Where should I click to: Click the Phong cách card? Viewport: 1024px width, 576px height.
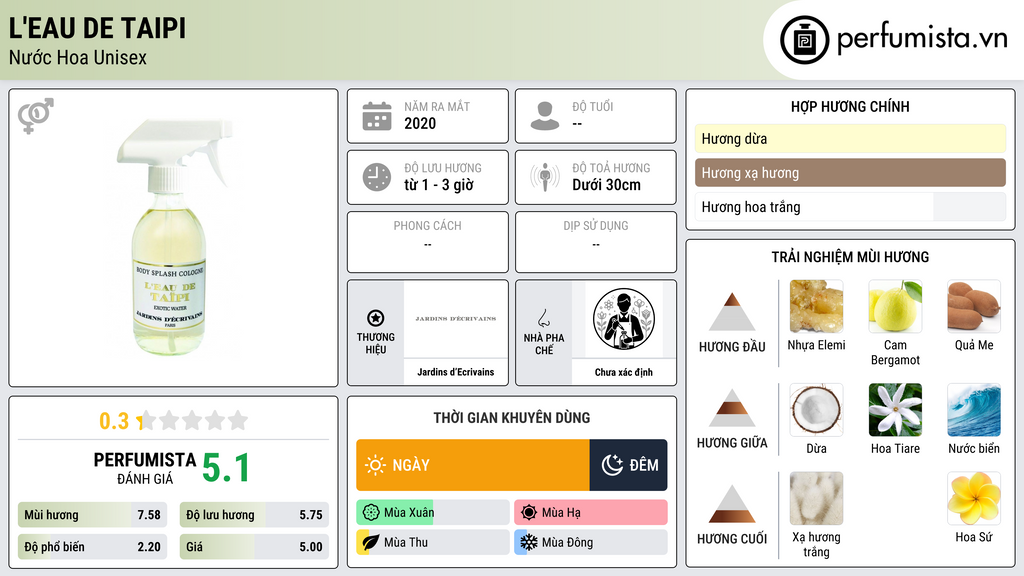428,242
